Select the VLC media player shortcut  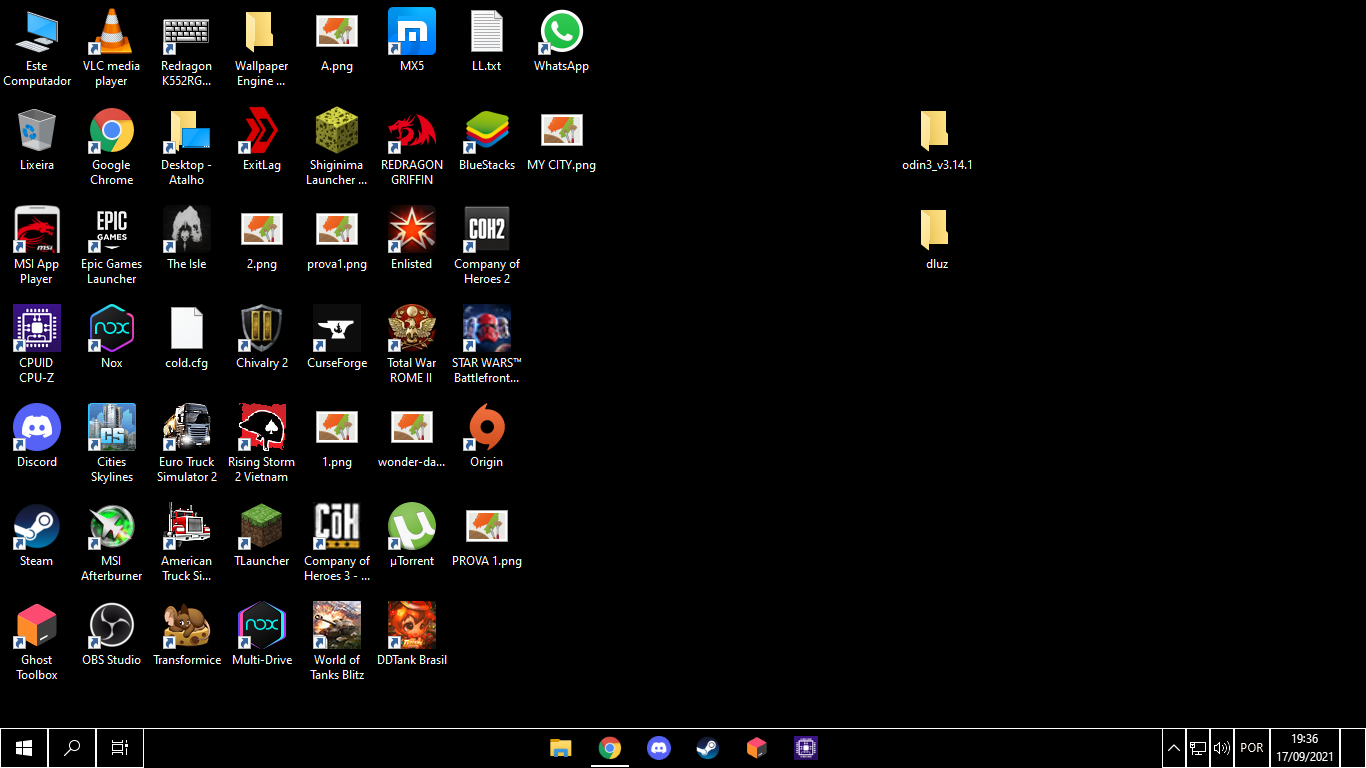[x=112, y=47]
